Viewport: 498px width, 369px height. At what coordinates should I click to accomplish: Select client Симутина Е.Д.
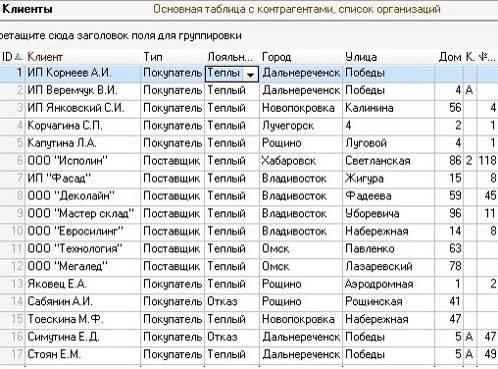pos(63,337)
